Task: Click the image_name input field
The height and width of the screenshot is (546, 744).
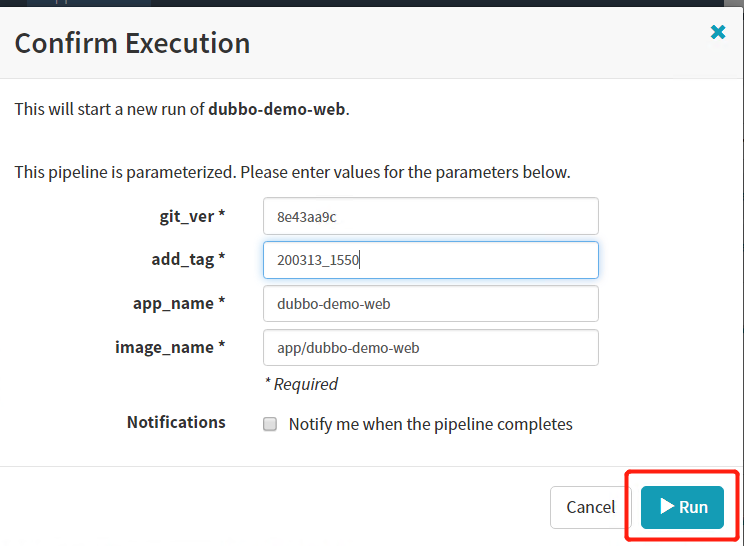Action: [430, 348]
